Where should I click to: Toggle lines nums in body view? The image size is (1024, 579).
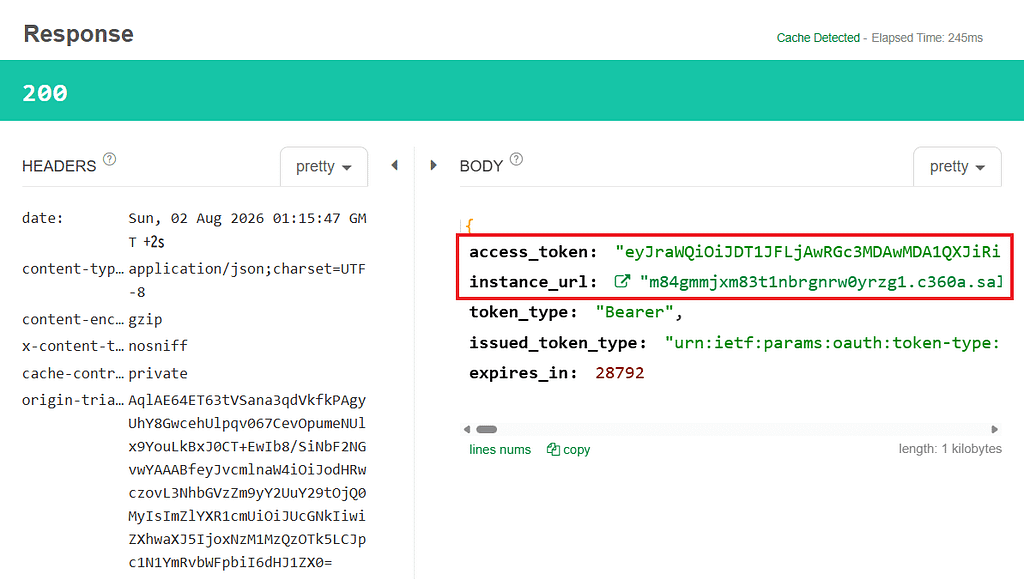pyautogui.click(x=500, y=449)
